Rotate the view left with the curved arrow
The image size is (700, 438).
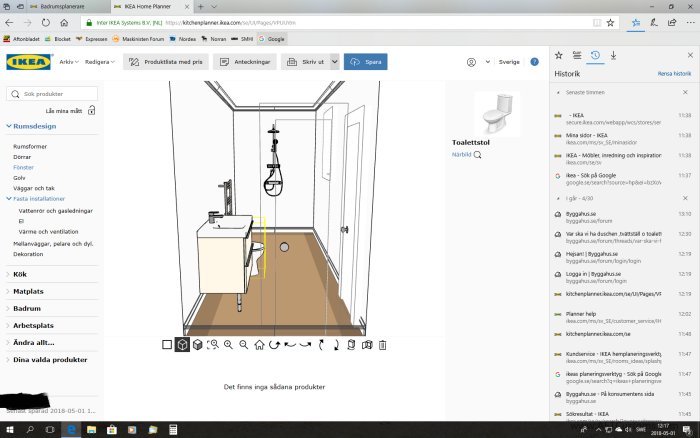290,345
